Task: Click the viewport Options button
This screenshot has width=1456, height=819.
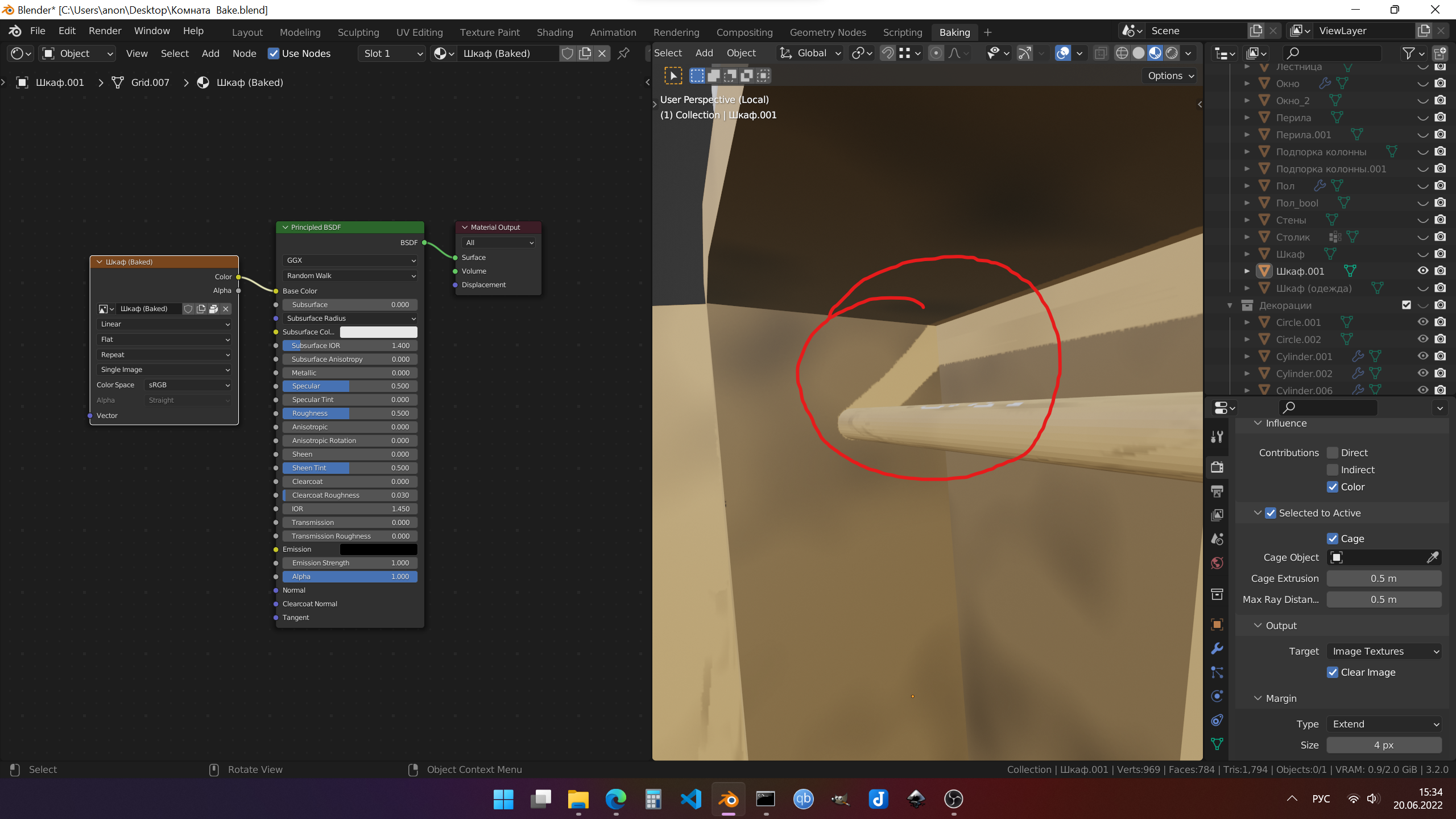Action: coord(1169,76)
